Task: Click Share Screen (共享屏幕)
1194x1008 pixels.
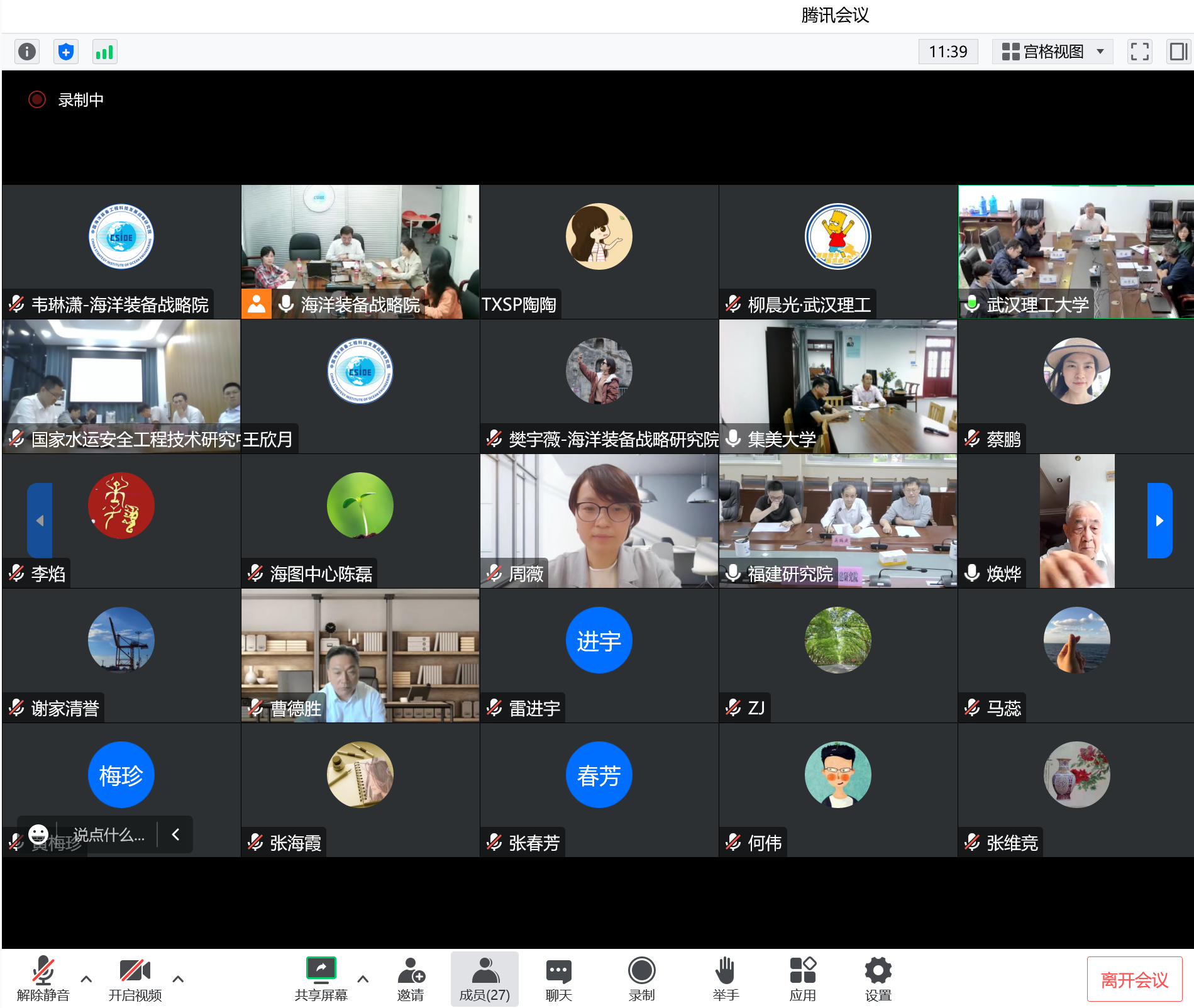Action: 321,978
